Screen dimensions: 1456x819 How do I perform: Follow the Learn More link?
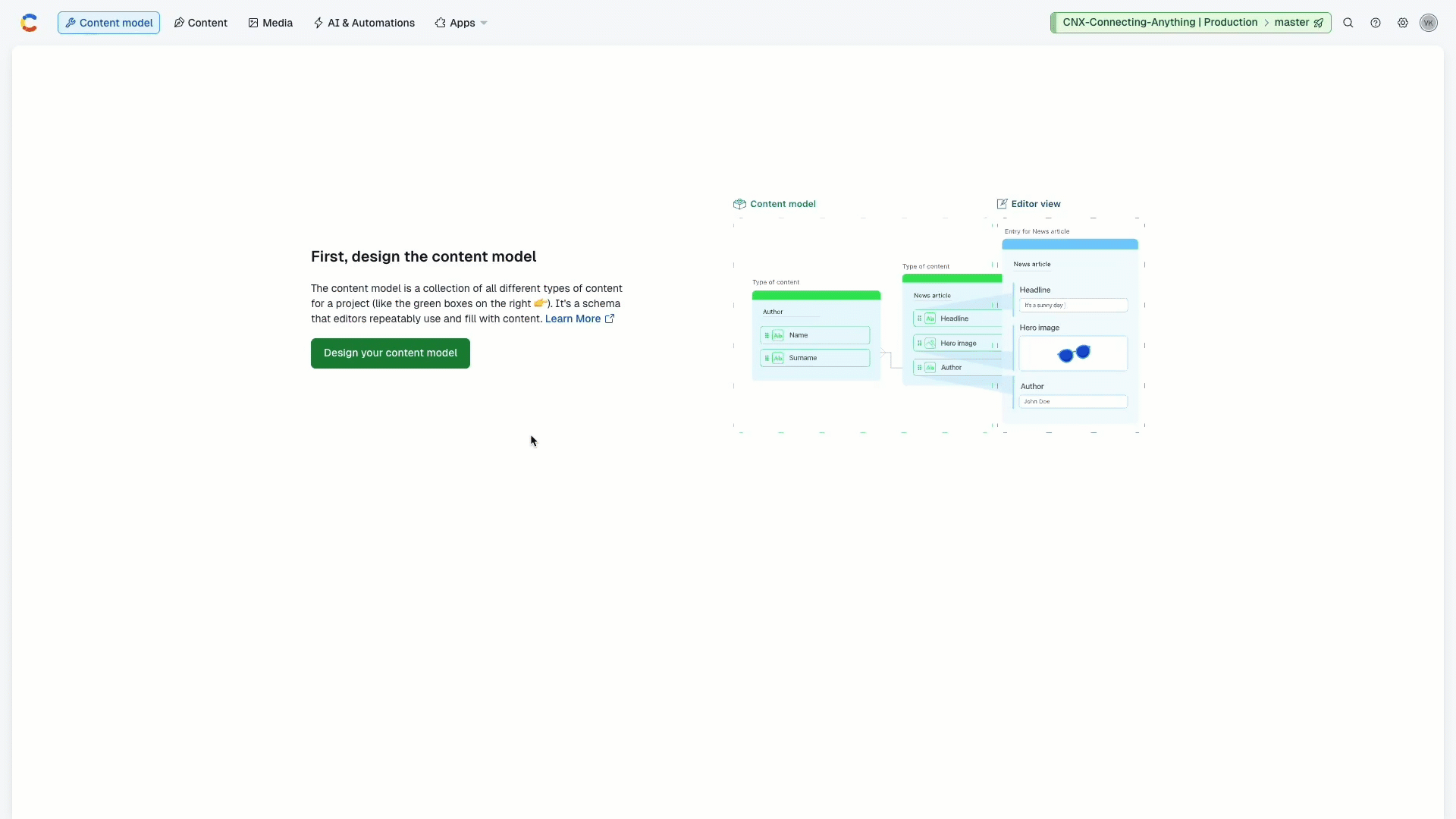click(573, 318)
